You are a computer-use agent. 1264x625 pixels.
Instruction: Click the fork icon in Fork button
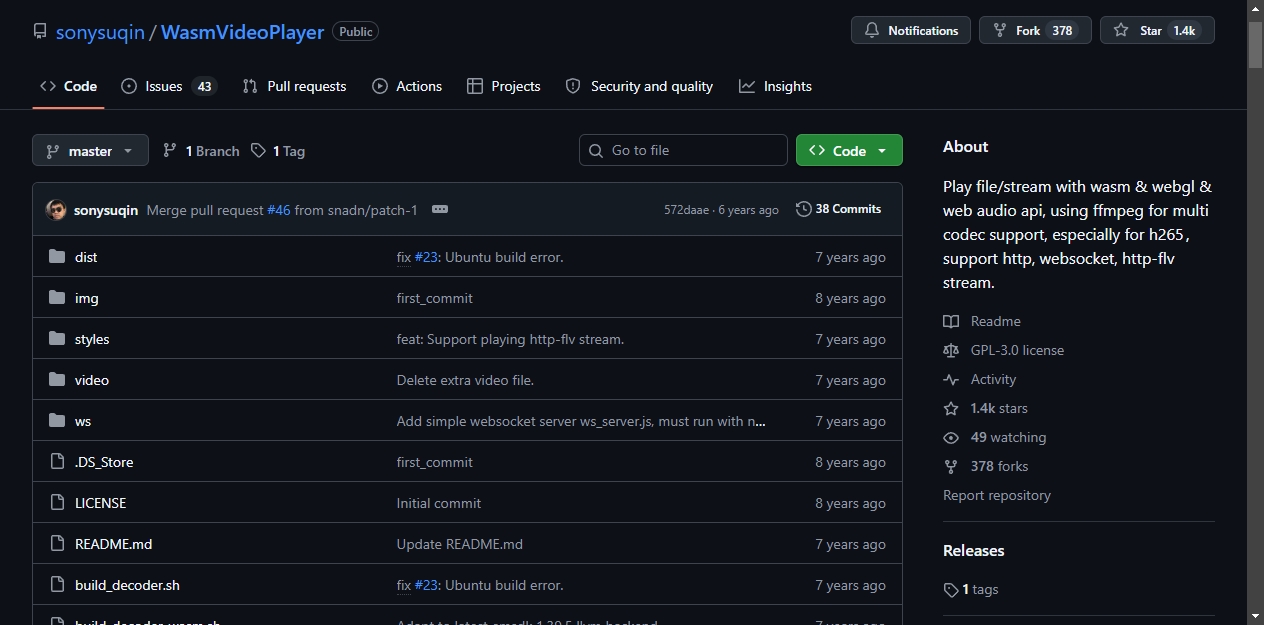[x=1000, y=31]
